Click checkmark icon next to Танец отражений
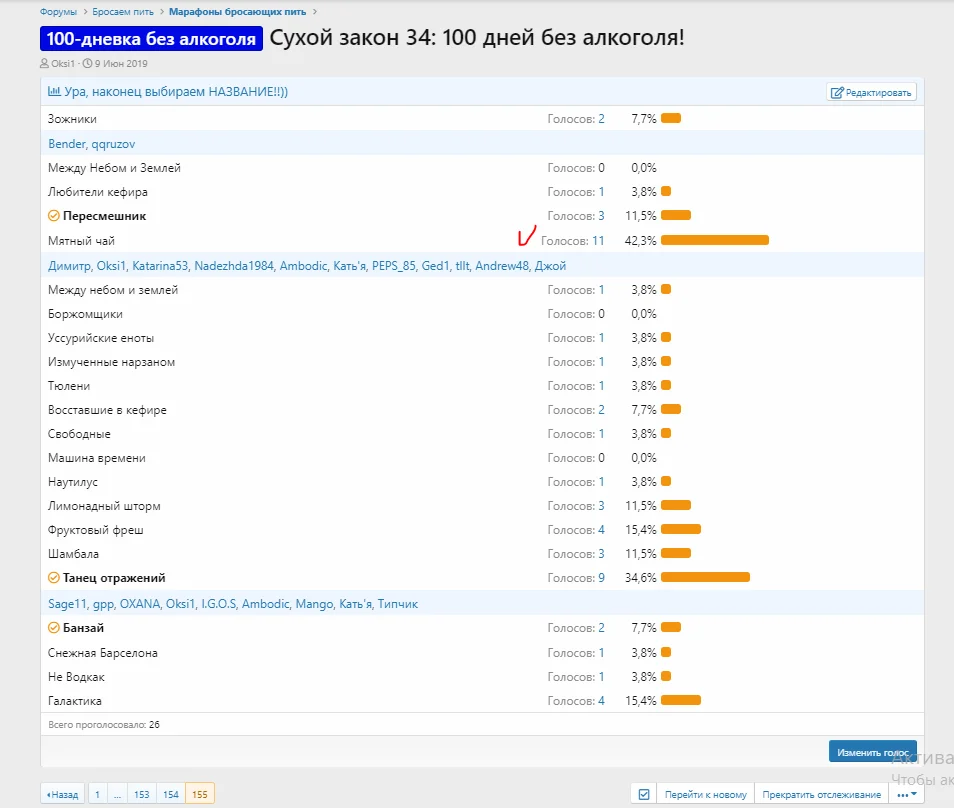Image resolution: width=954 pixels, height=808 pixels. pyautogui.click(x=54, y=578)
